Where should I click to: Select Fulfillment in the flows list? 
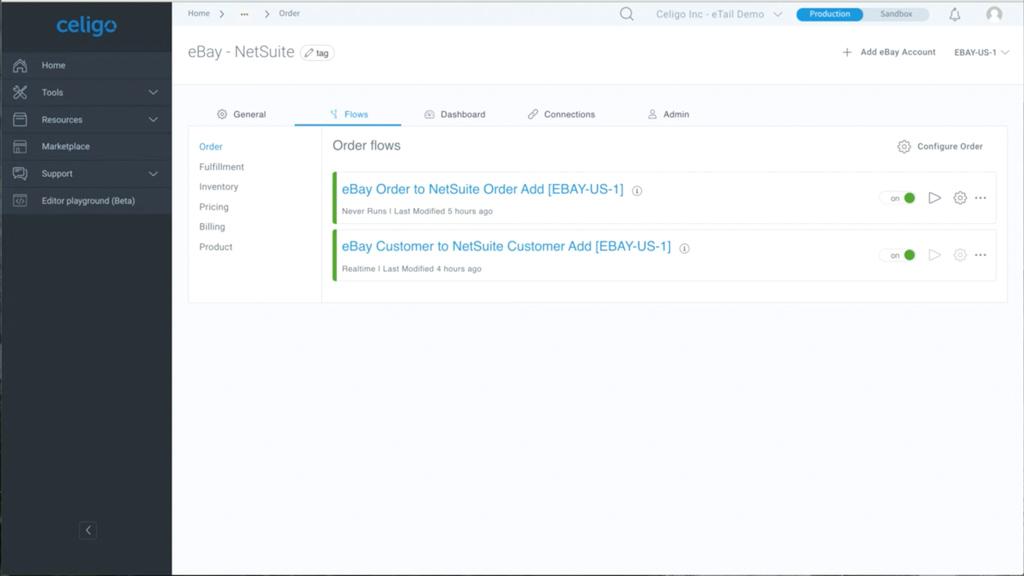click(x=221, y=167)
